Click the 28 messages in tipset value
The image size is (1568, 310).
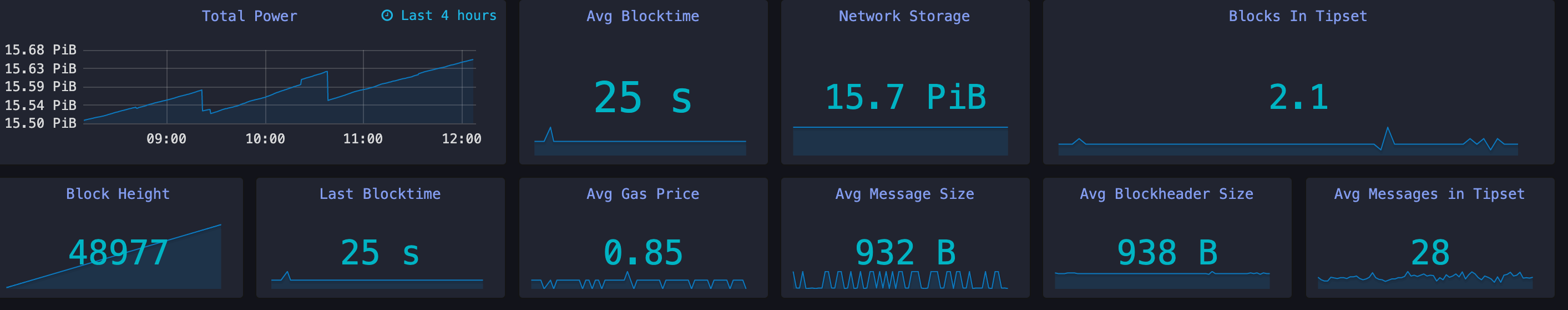click(1430, 253)
